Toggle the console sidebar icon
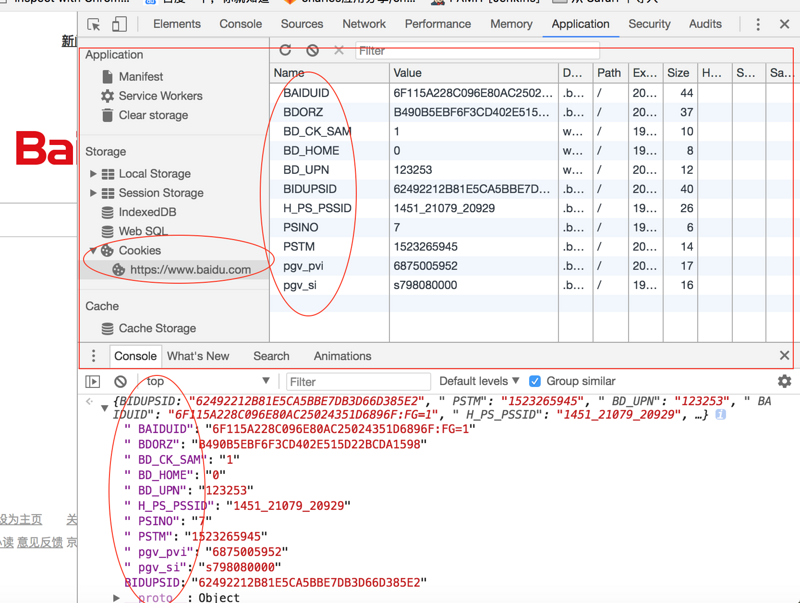Viewport: 800px width, 603px height. point(93,382)
